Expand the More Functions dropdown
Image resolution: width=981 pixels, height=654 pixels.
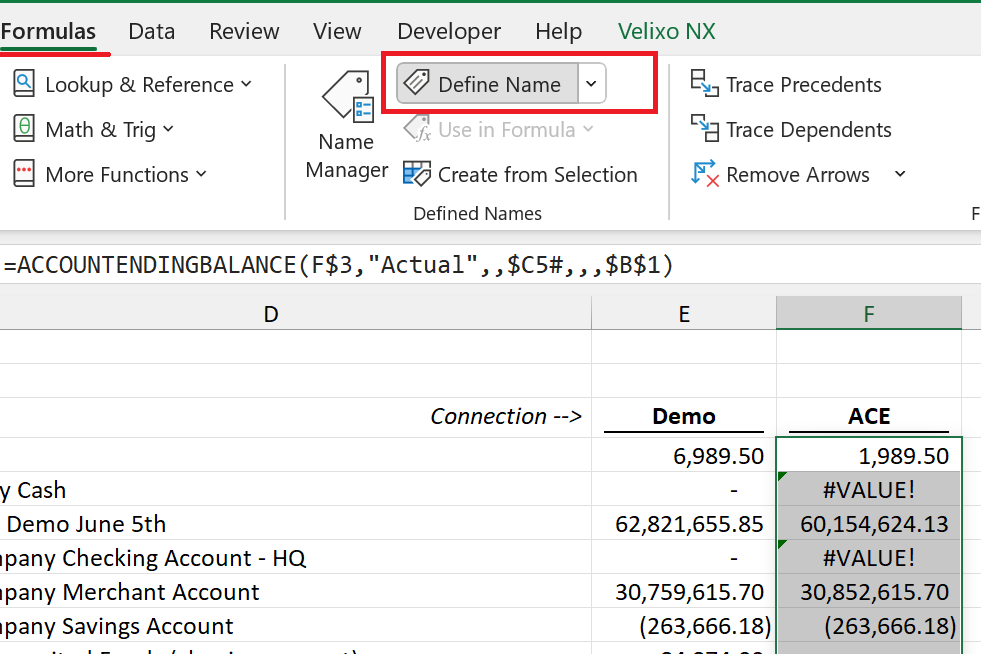coord(201,174)
